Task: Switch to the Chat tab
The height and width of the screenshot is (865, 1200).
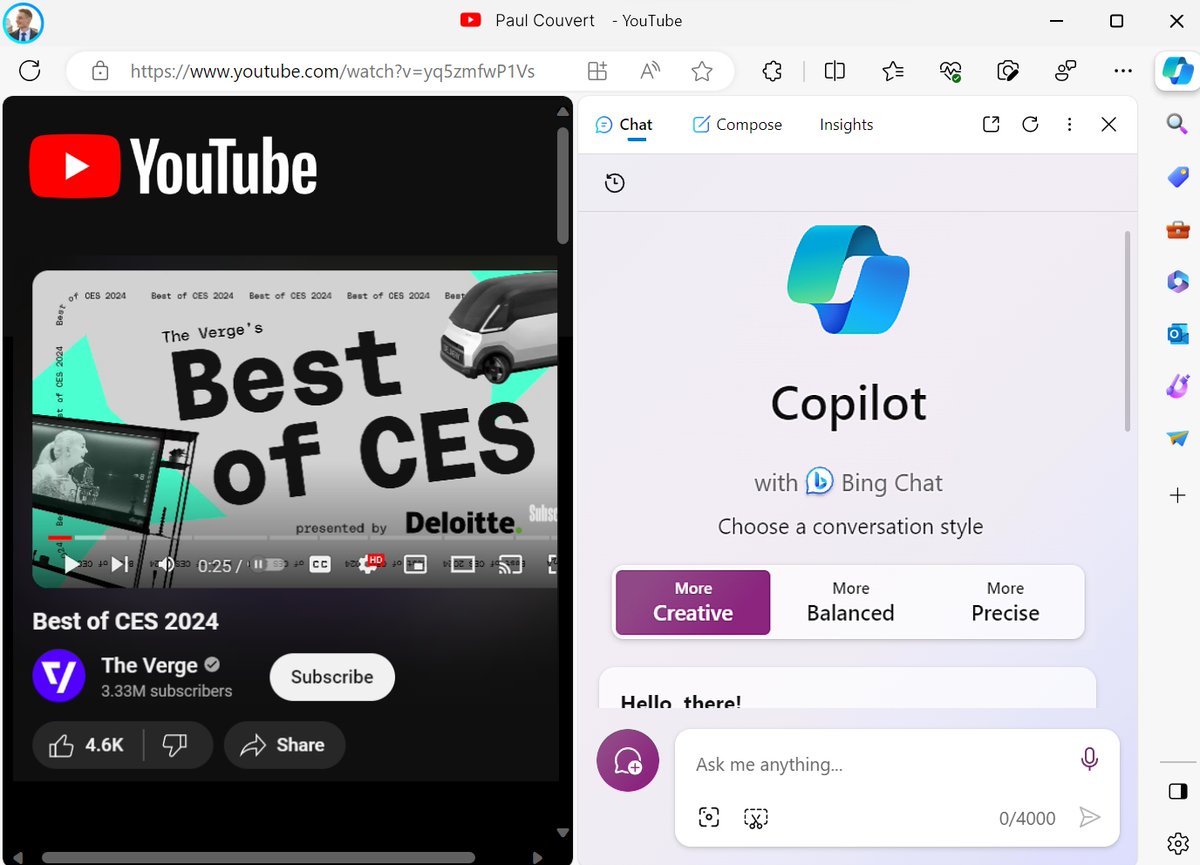Action: (624, 125)
